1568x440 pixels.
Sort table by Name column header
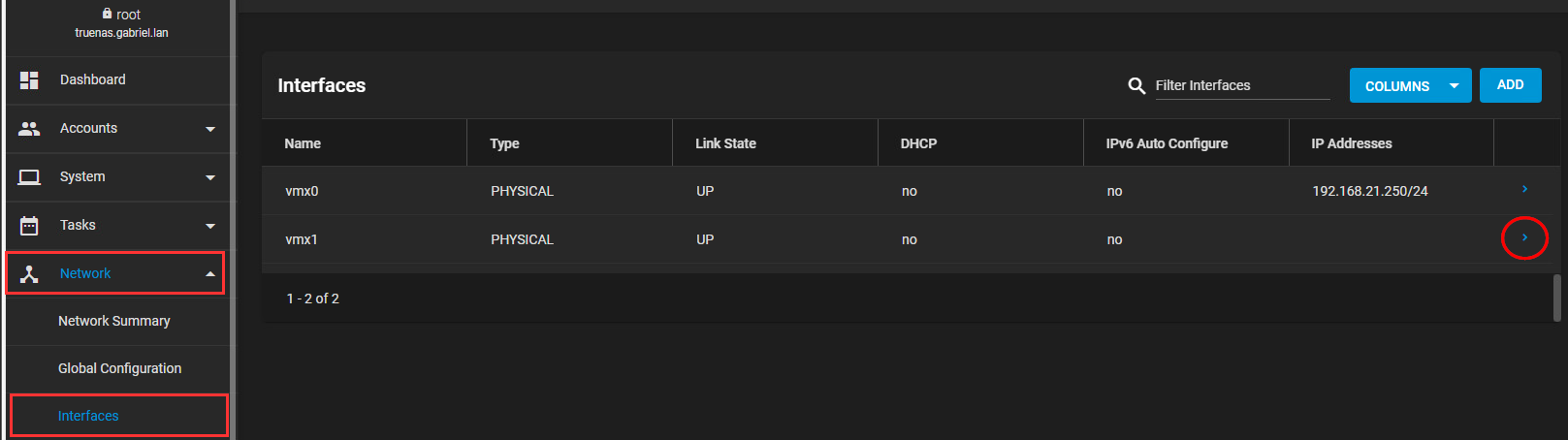[x=303, y=143]
